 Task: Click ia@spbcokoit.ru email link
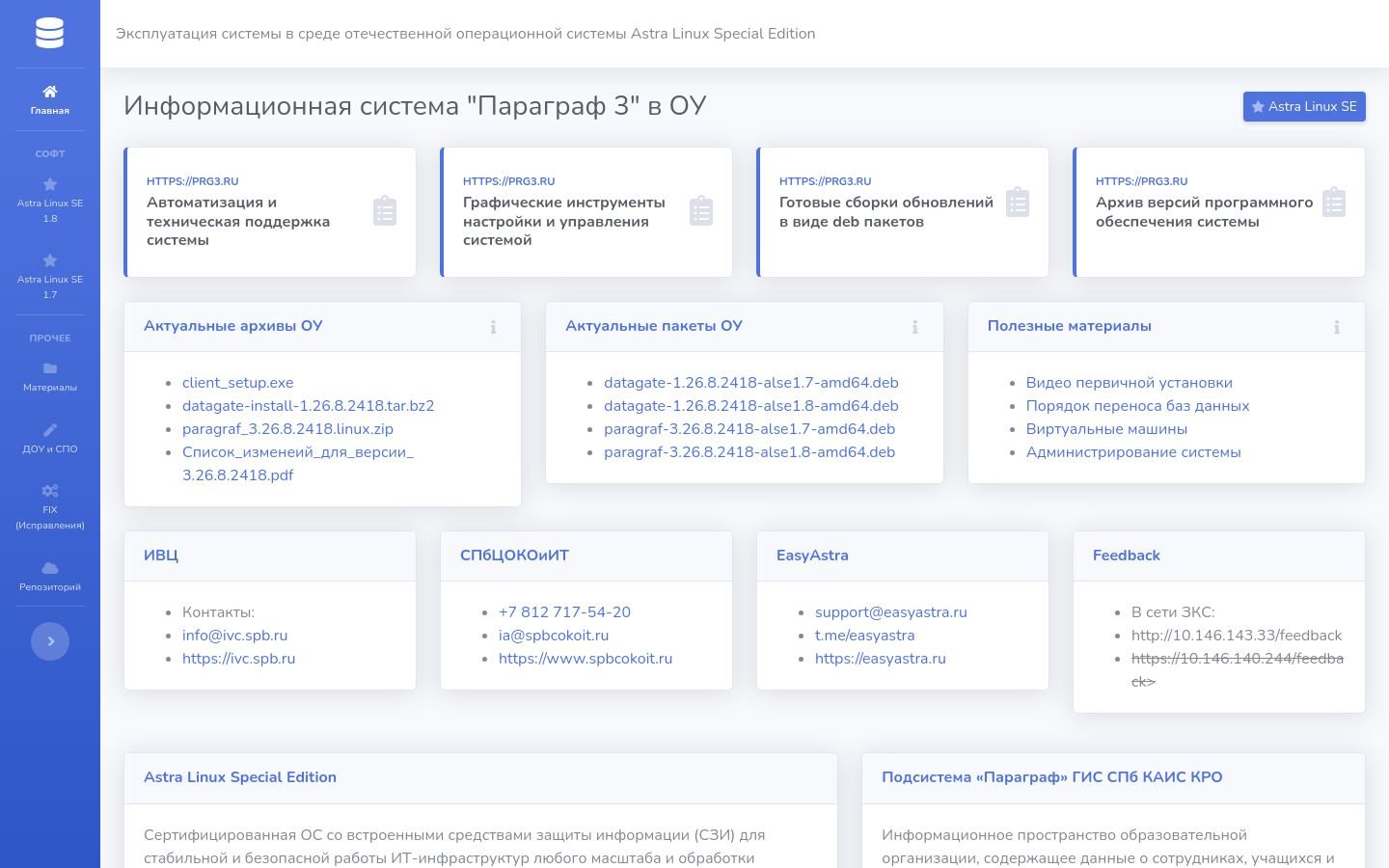[x=554, y=636]
